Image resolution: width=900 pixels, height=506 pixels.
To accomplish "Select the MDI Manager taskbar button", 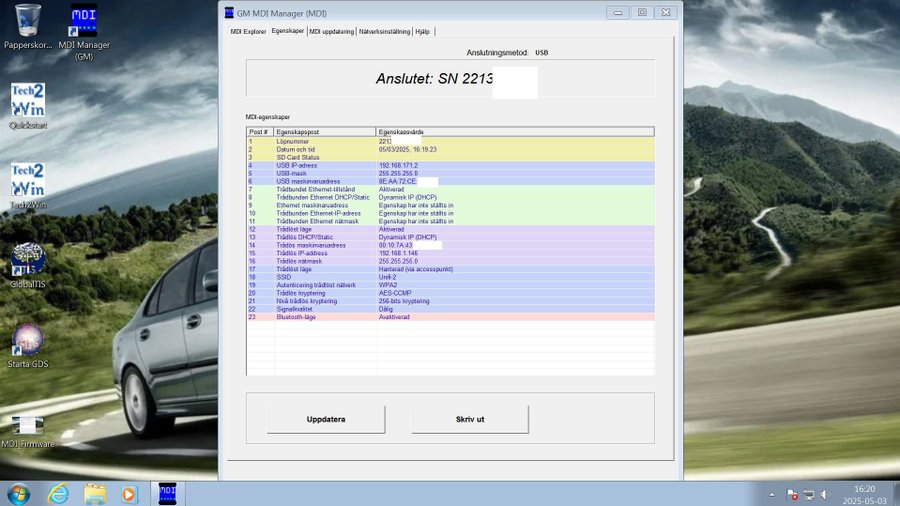I will point(167,494).
